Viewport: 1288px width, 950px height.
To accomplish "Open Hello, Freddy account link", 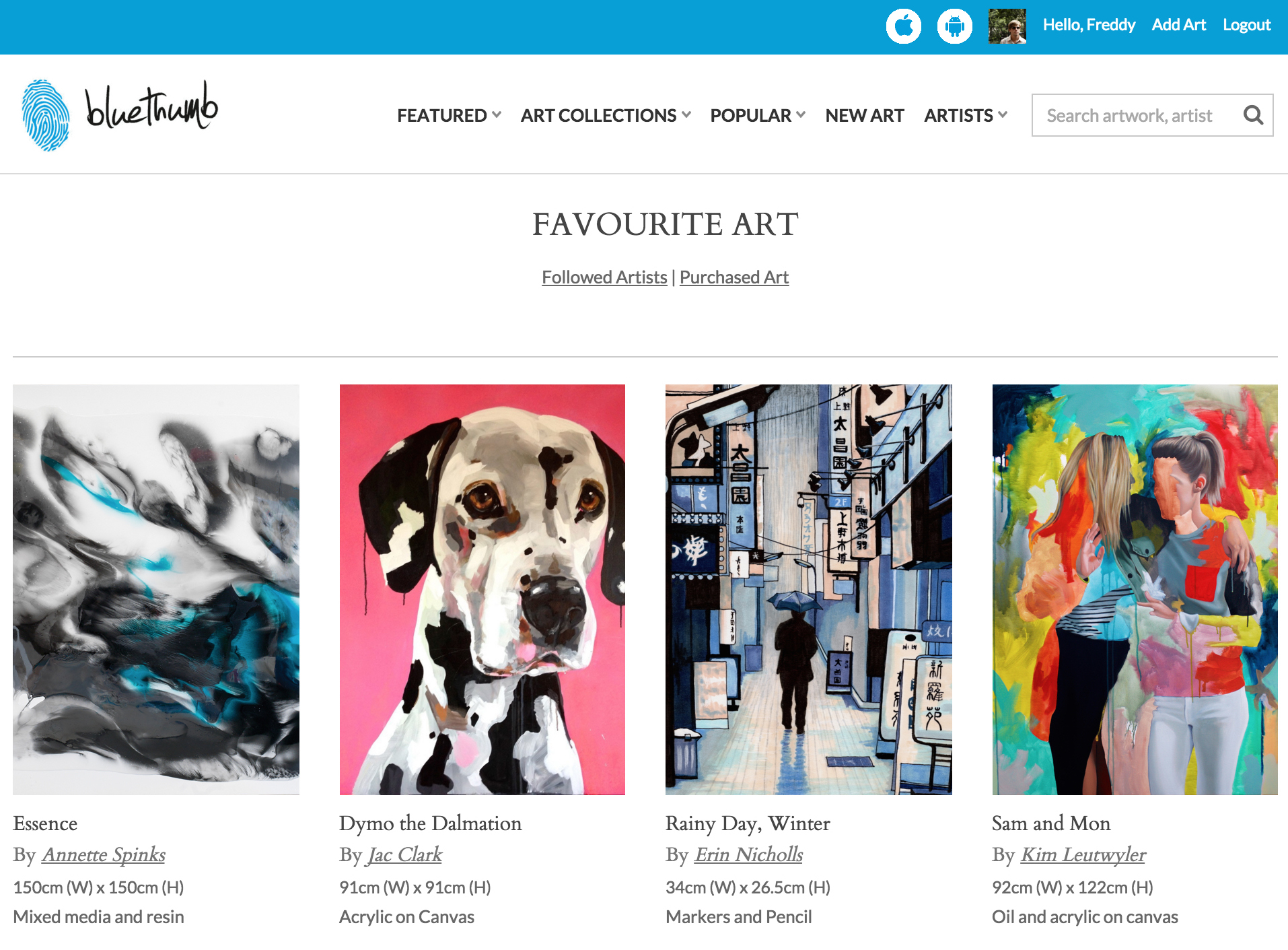I will coord(1089,25).
